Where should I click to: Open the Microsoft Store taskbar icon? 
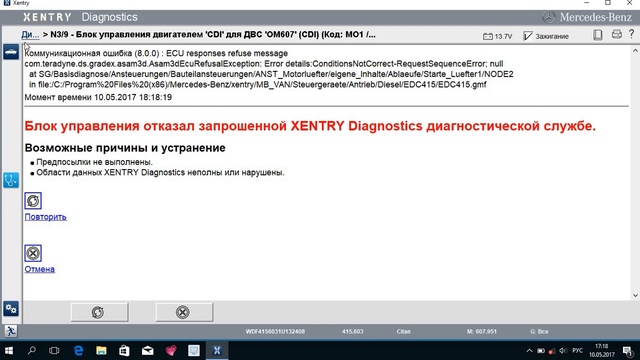point(124,351)
